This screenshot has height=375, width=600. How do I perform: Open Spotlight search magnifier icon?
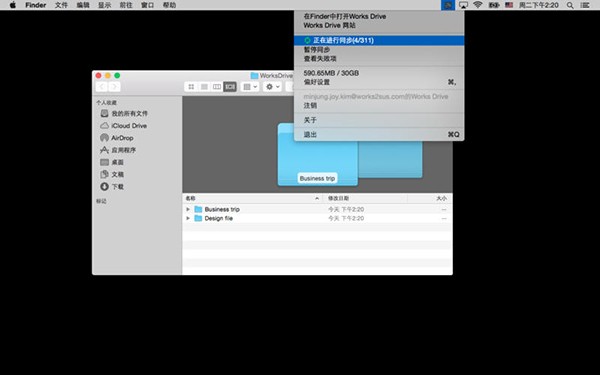pos(570,5)
